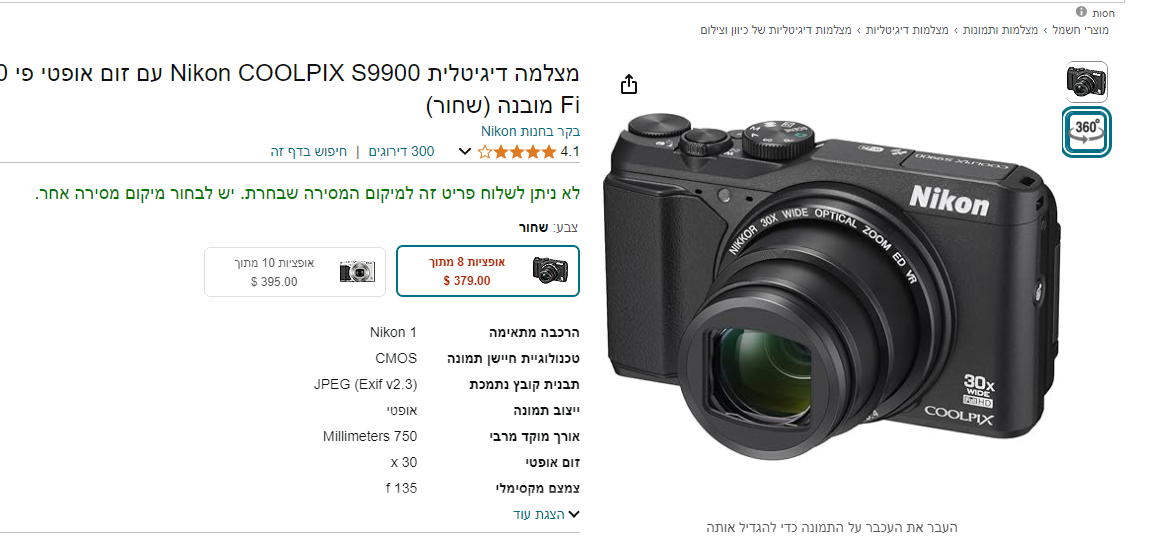Image resolution: width=1154 pixels, height=547 pixels.
Task: Click the black camera swatch icon
Action: pyautogui.click(x=550, y=271)
